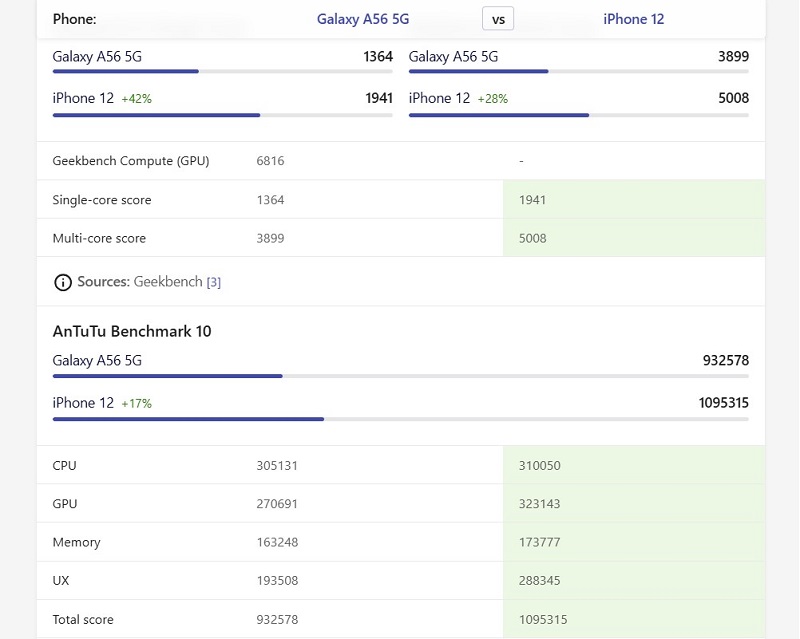This screenshot has width=800, height=639.
Task: Open the Geekbench source reference [3]
Action: click(x=213, y=282)
